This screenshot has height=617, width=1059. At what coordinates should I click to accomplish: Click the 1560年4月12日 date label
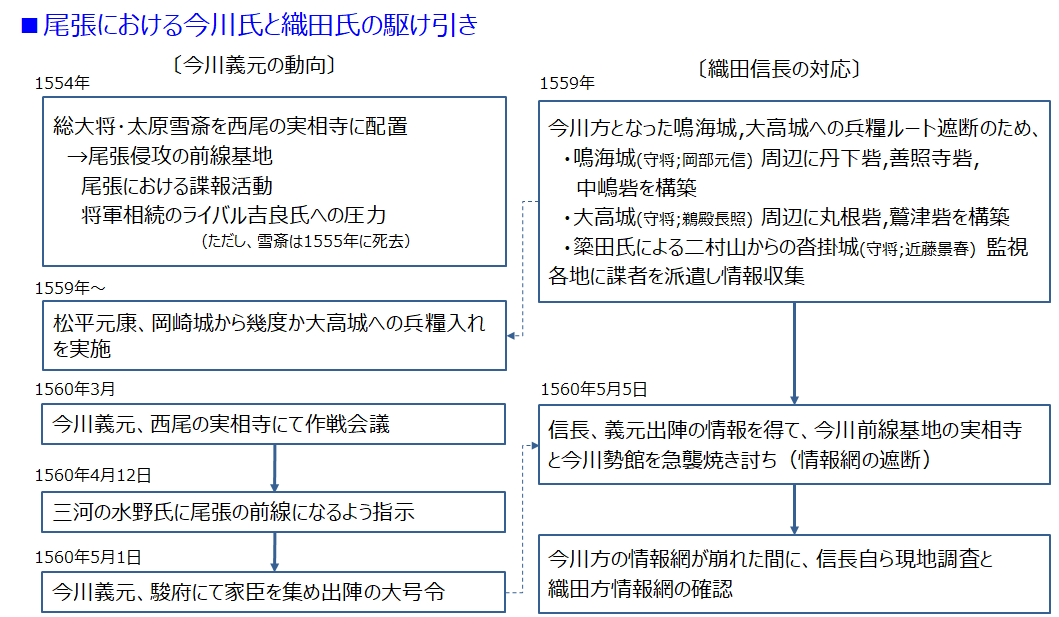95,475
